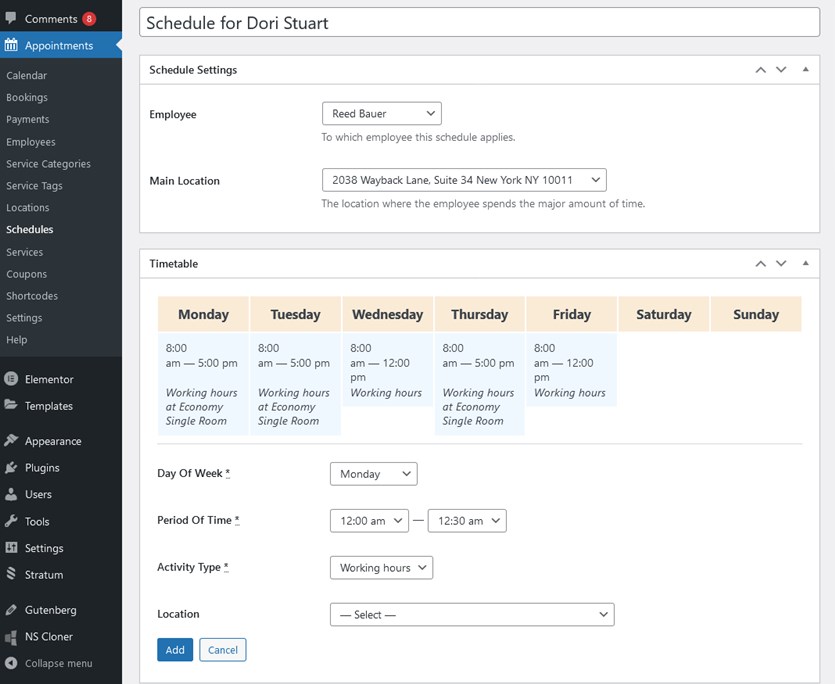
Task: Click the Comments speech bubble icon
Action: 11,18
